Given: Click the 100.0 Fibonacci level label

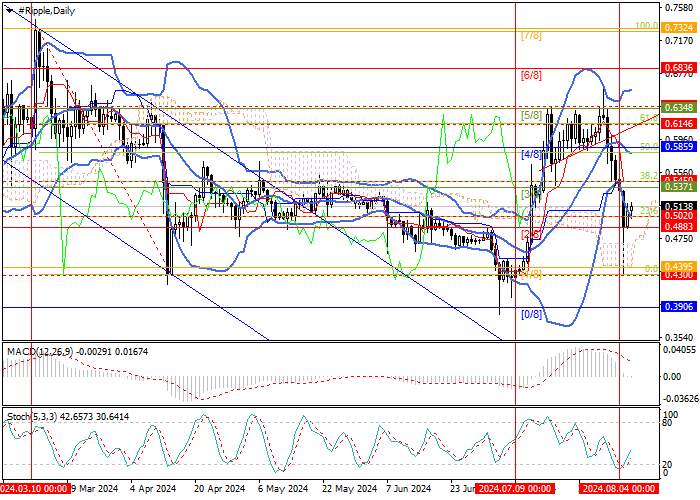Looking at the screenshot, I should tap(646, 26).
